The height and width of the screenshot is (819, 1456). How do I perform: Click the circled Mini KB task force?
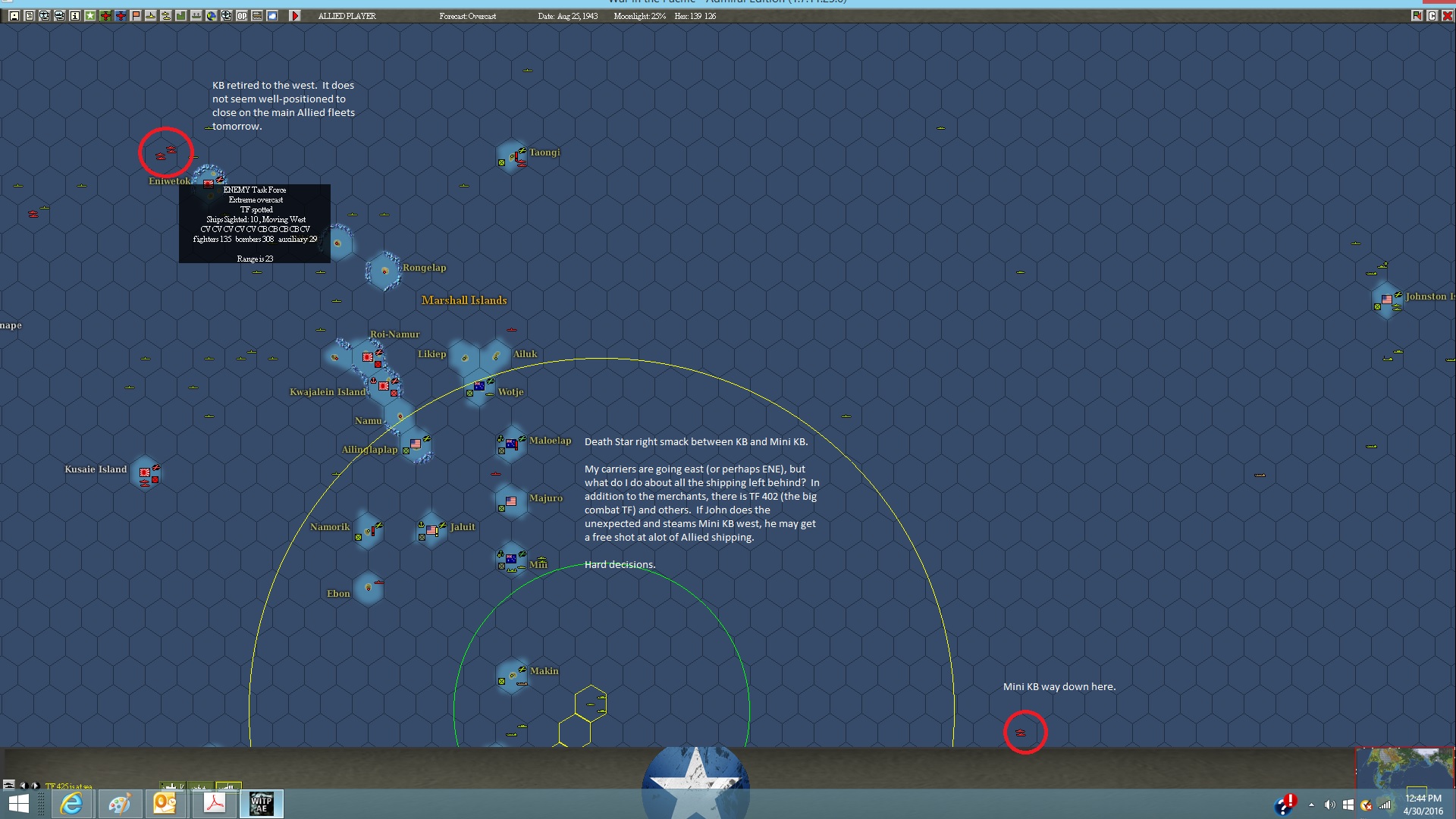tap(1021, 733)
